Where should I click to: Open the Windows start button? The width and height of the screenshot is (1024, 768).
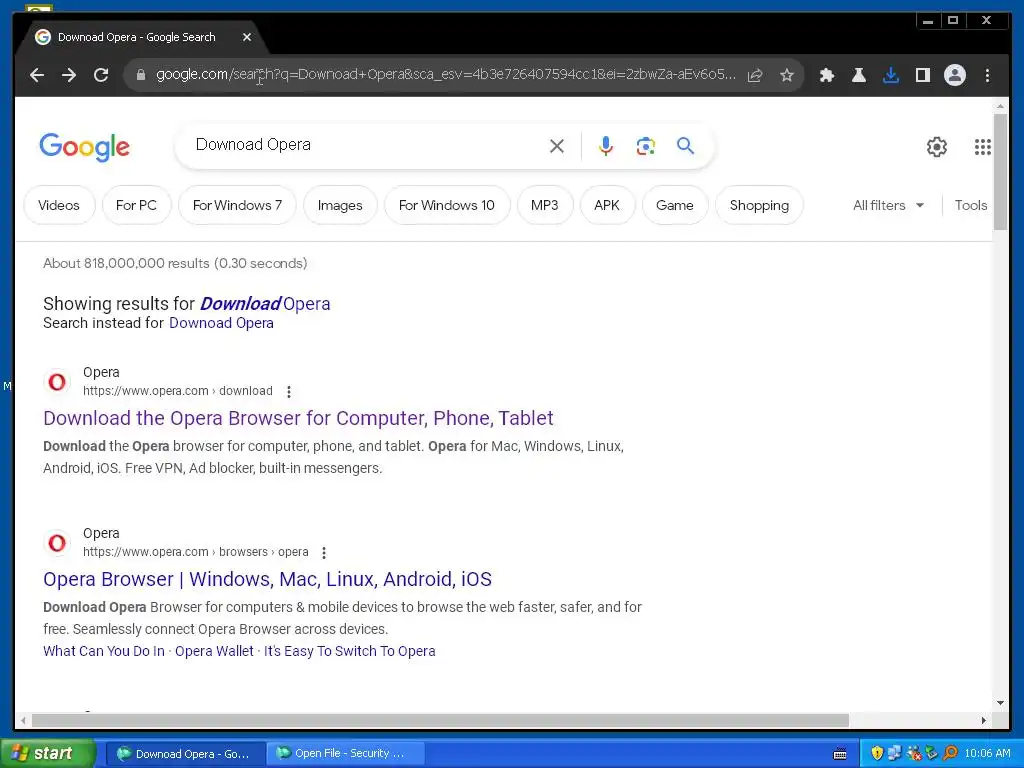47,754
